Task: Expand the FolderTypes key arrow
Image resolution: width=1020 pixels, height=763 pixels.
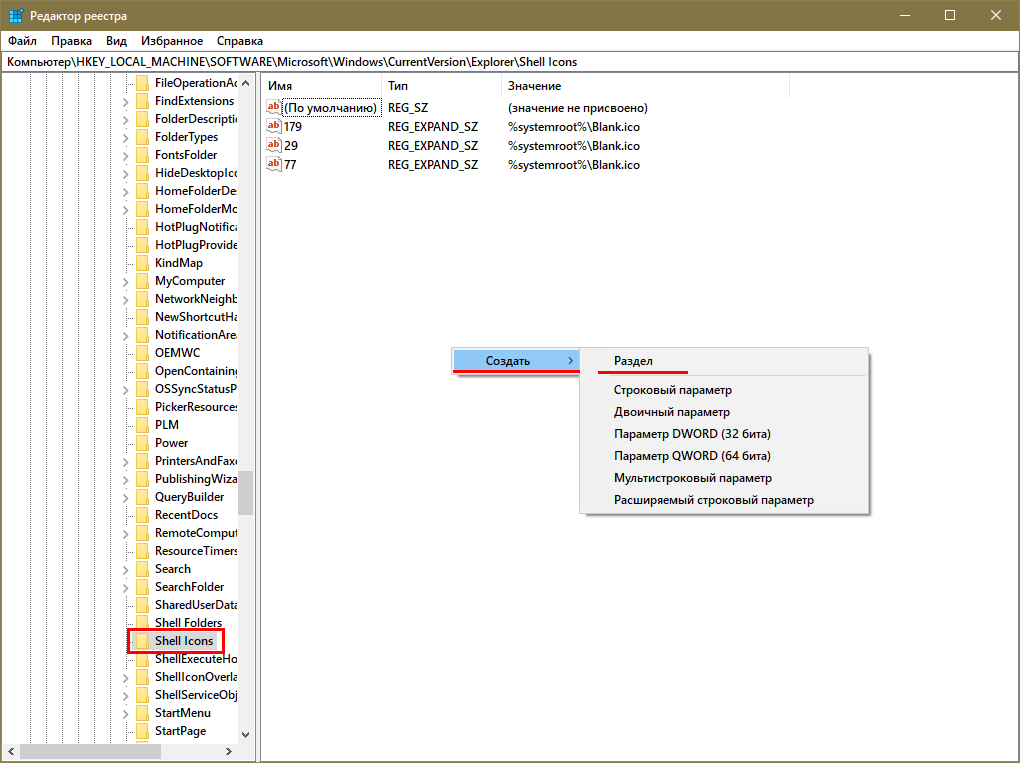Action: [x=125, y=138]
